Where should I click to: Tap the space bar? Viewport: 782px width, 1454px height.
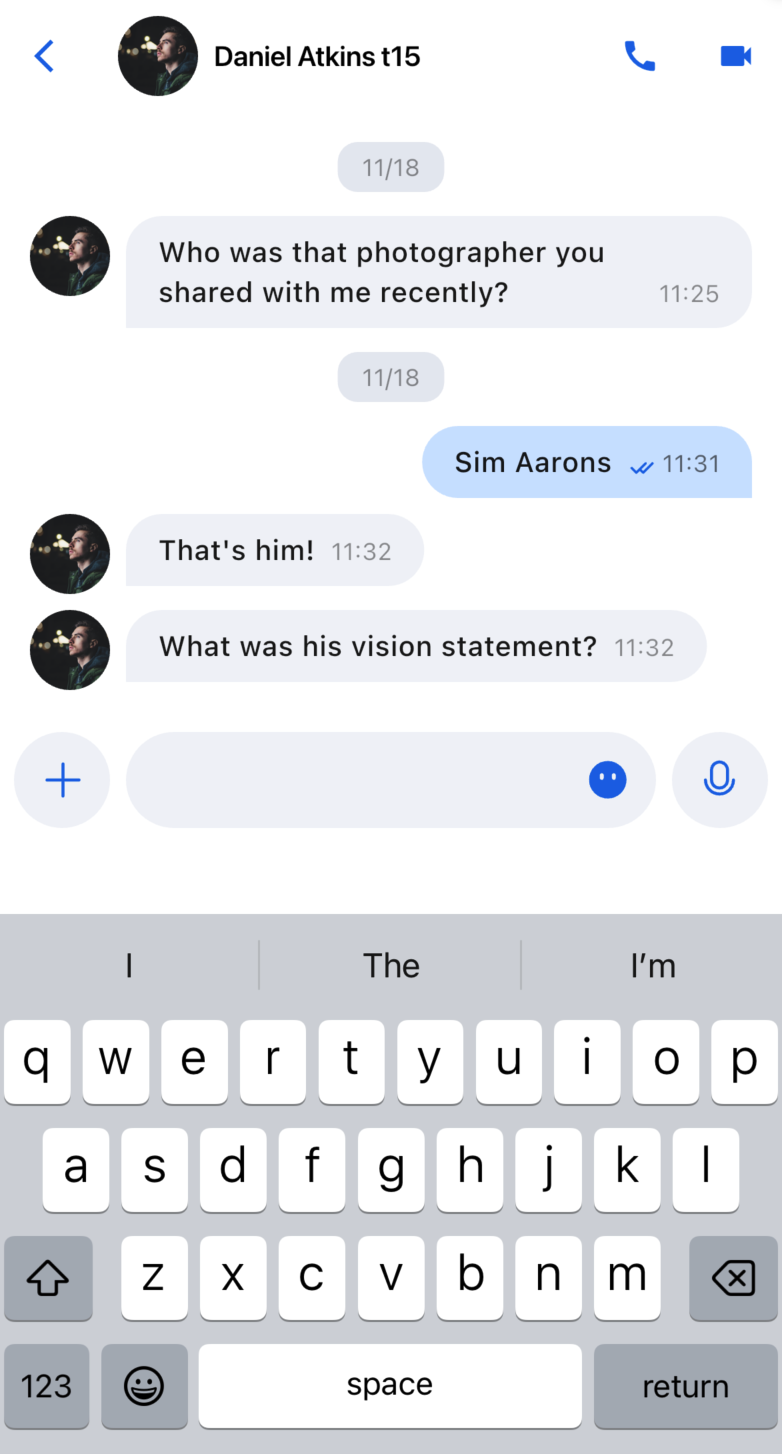(390, 1386)
